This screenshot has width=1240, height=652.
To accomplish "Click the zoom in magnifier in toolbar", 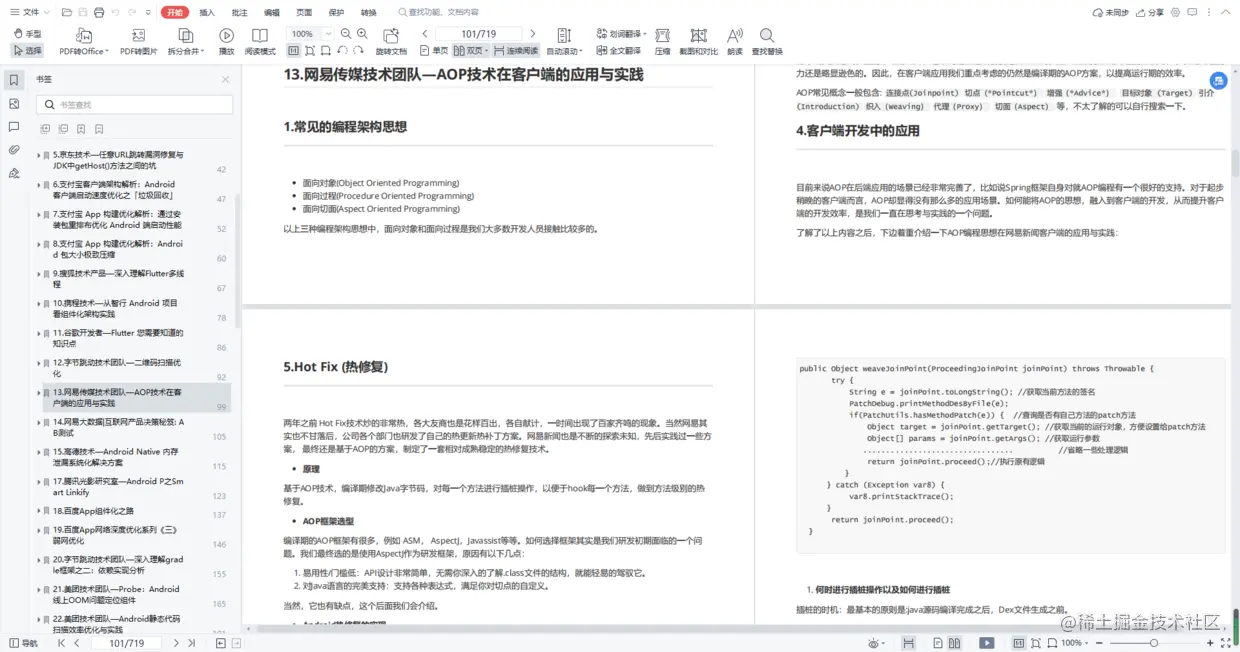I will [x=362, y=33].
